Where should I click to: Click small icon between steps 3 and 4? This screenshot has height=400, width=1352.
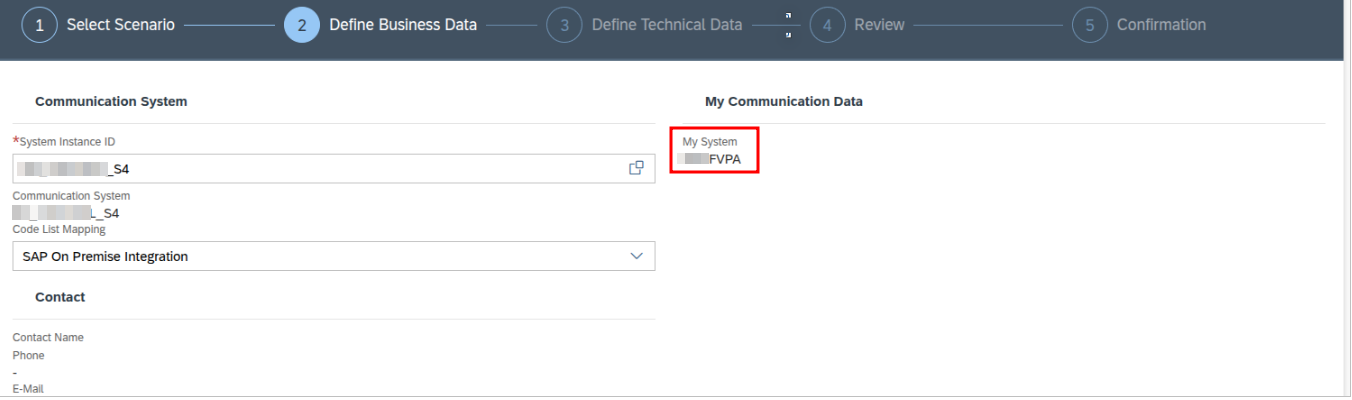789,25
